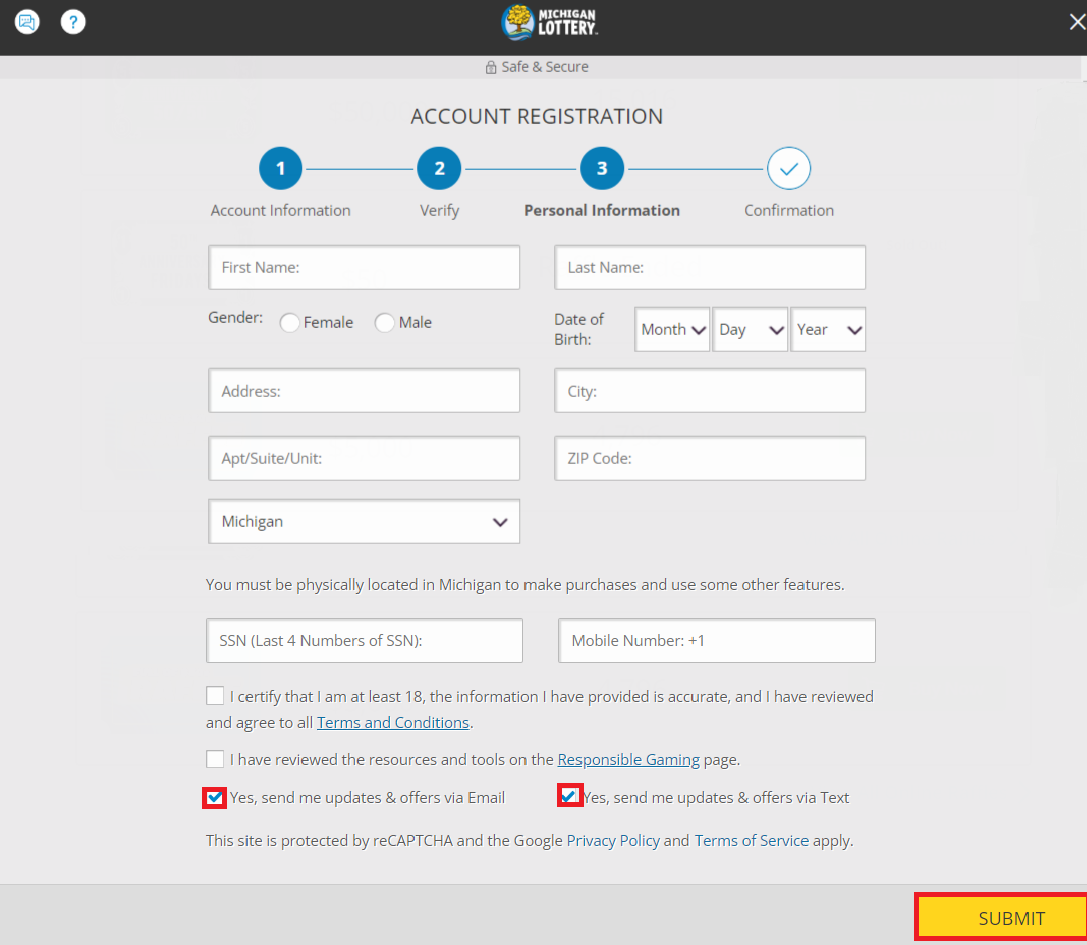Viewport: 1087px width, 945px height.
Task: Open the Responsible Gaming page link
Action: [628, 759]
